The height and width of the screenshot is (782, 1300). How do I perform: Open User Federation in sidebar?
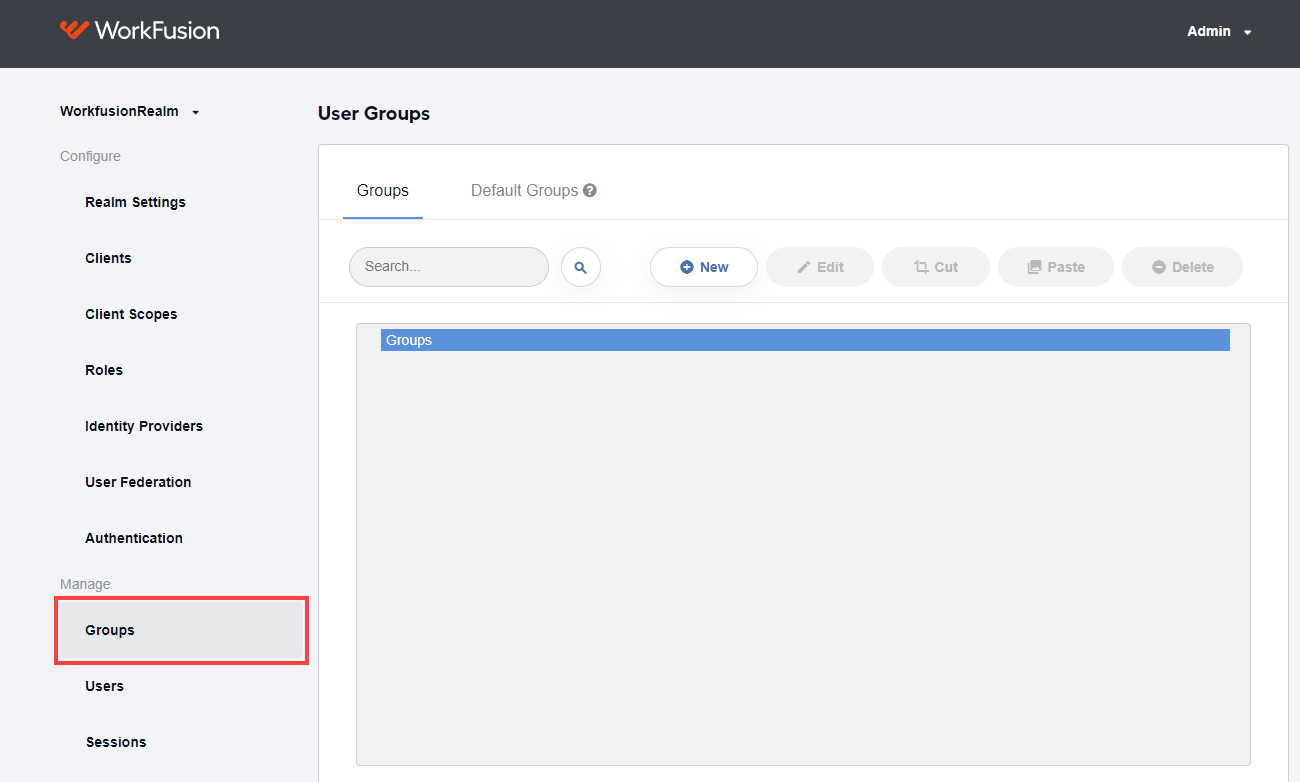point(138,482)
